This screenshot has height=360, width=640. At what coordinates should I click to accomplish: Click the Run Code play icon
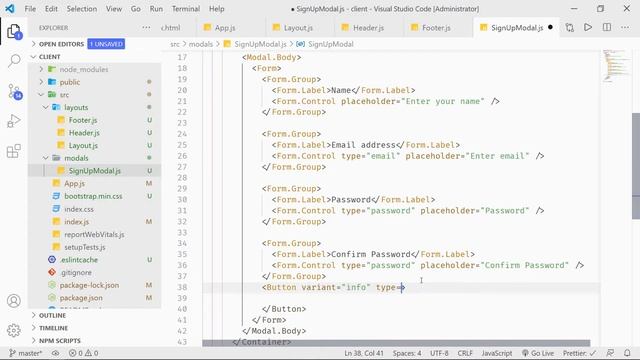tap(588, 27)
